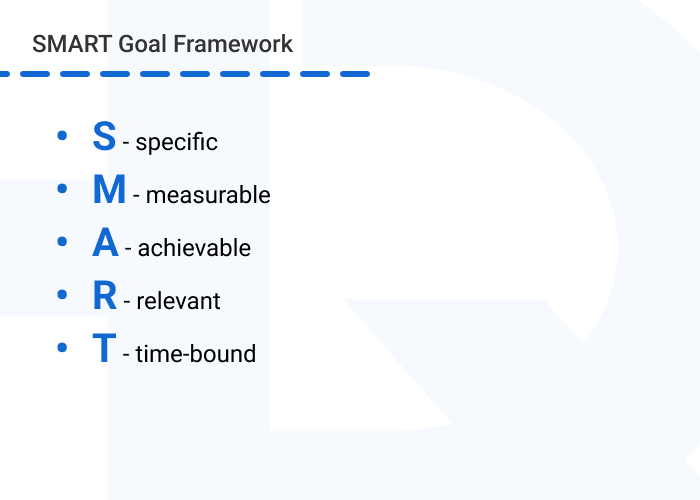Click the bullet point beside S

63,135
